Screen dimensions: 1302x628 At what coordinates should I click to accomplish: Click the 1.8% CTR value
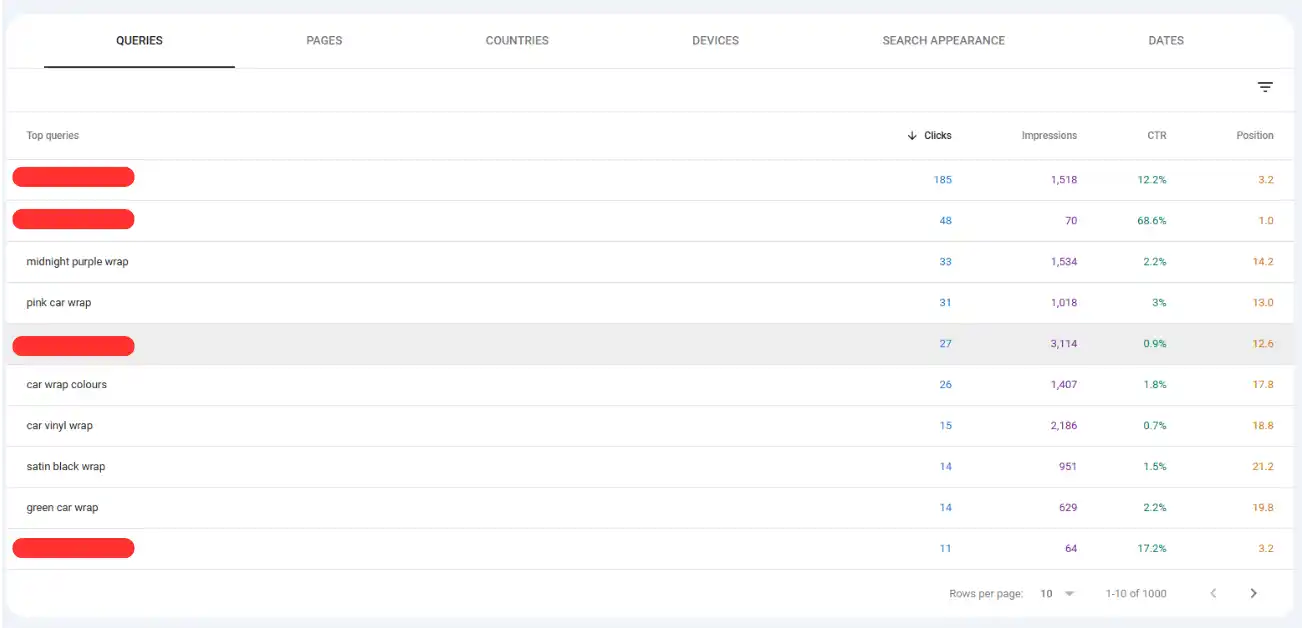click(1155, 385)
